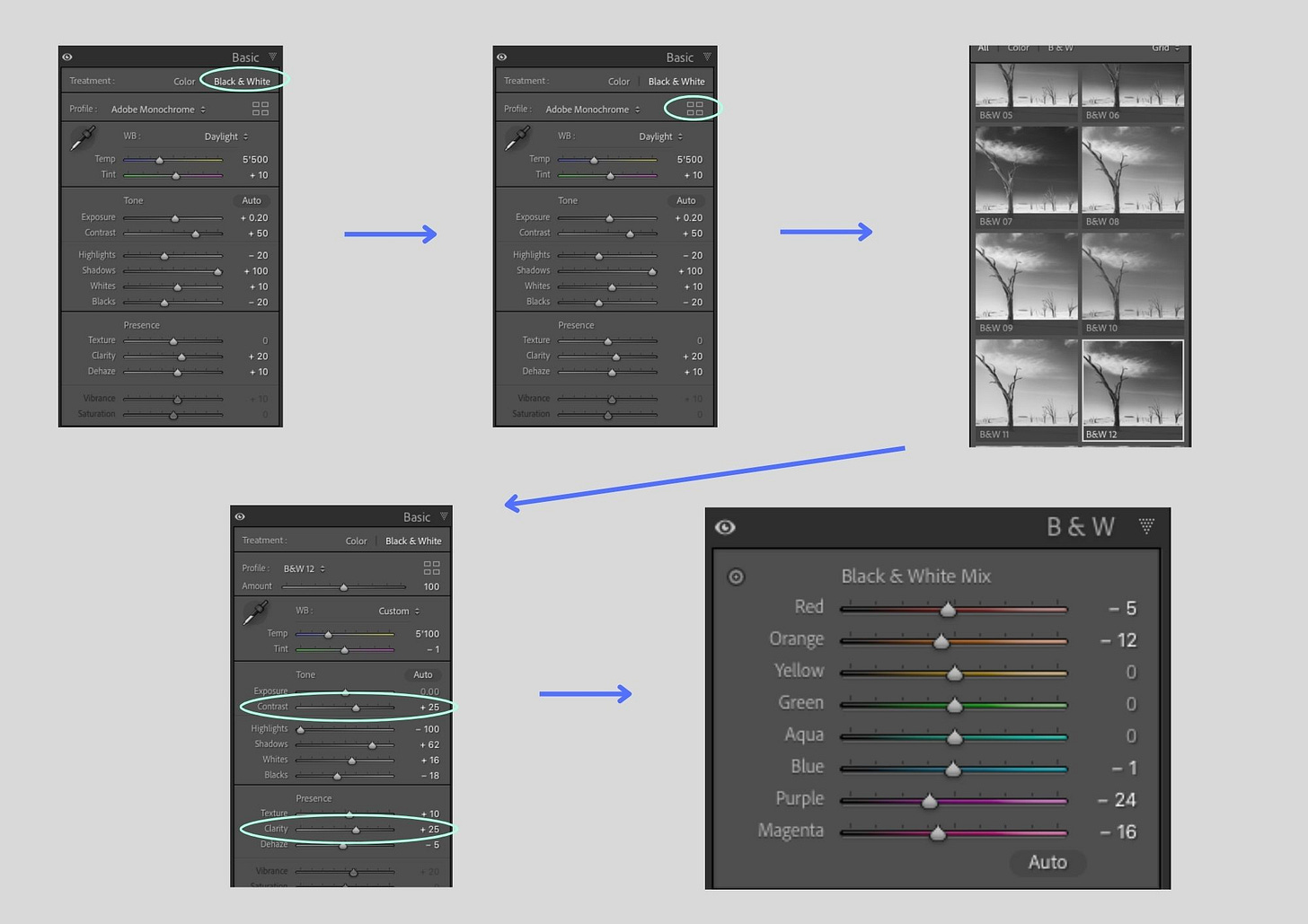This screenshot has width=1308, height=924.
Task: Select the B & W tab in profile browser
Action: point(1060,48)
